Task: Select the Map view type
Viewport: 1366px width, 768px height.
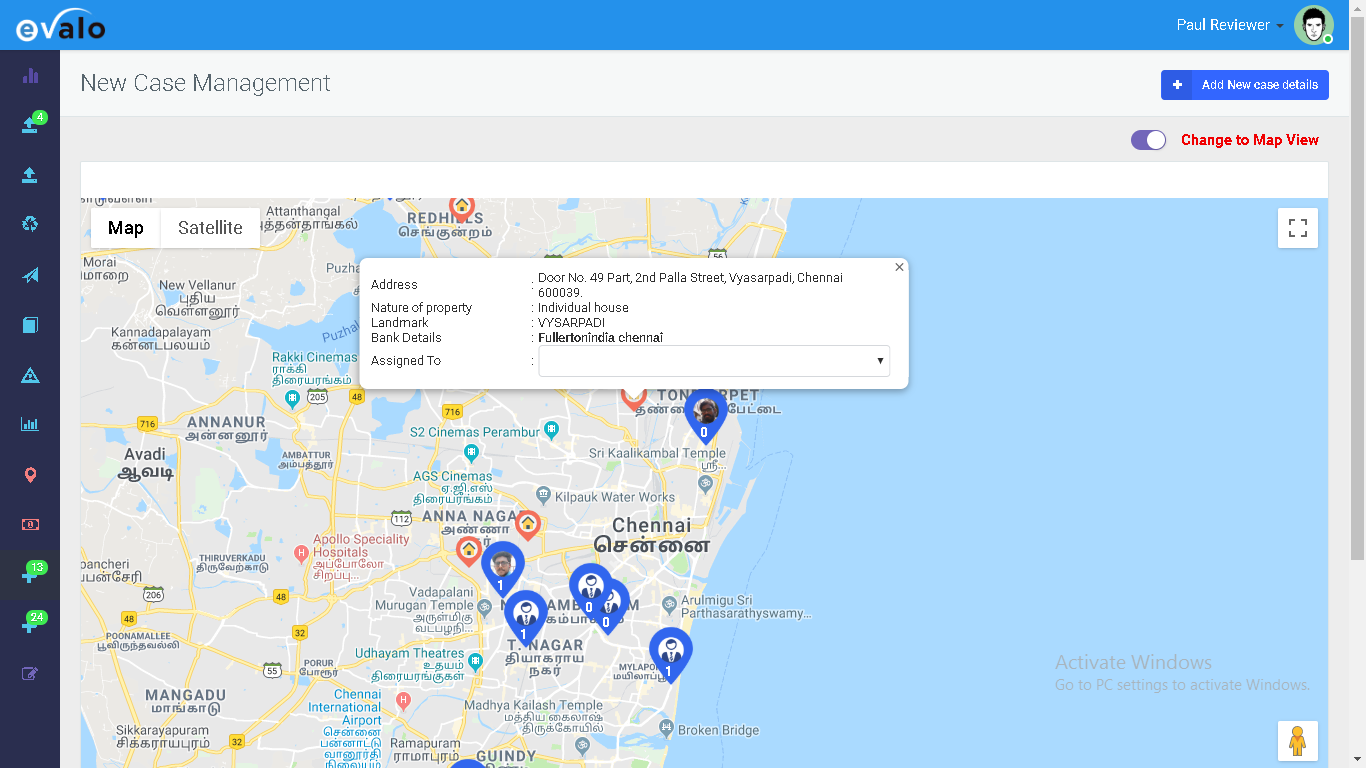Action: (126, 228)
